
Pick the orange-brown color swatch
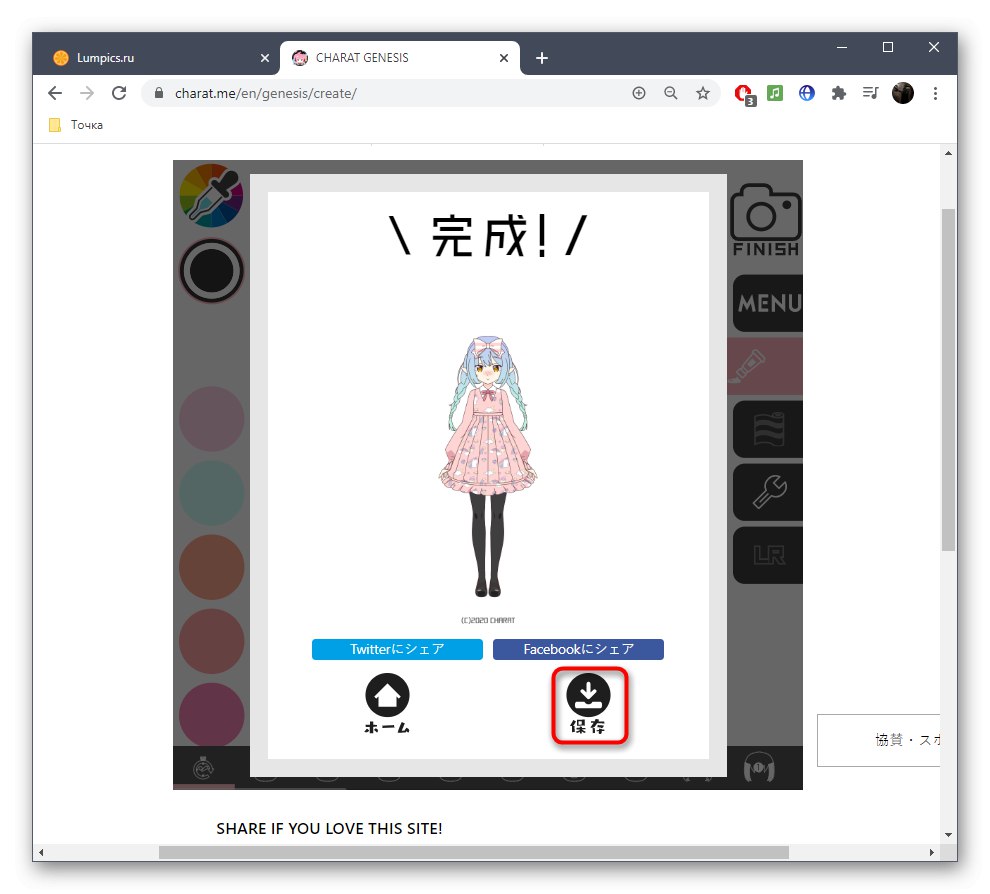pyautogui.click(x=212, y=567)
